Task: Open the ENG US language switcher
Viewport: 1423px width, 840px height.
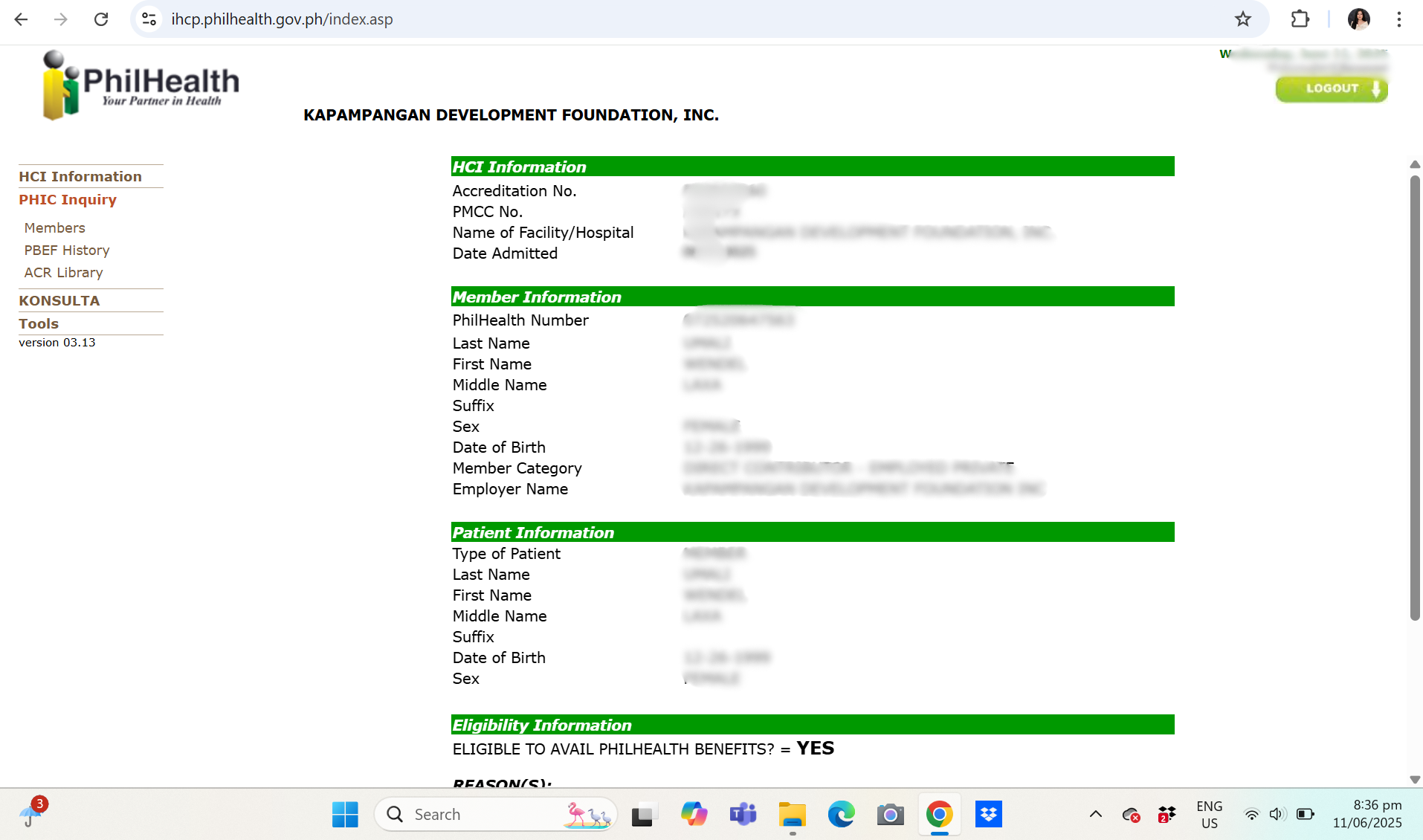Action: click(1210, 815)
